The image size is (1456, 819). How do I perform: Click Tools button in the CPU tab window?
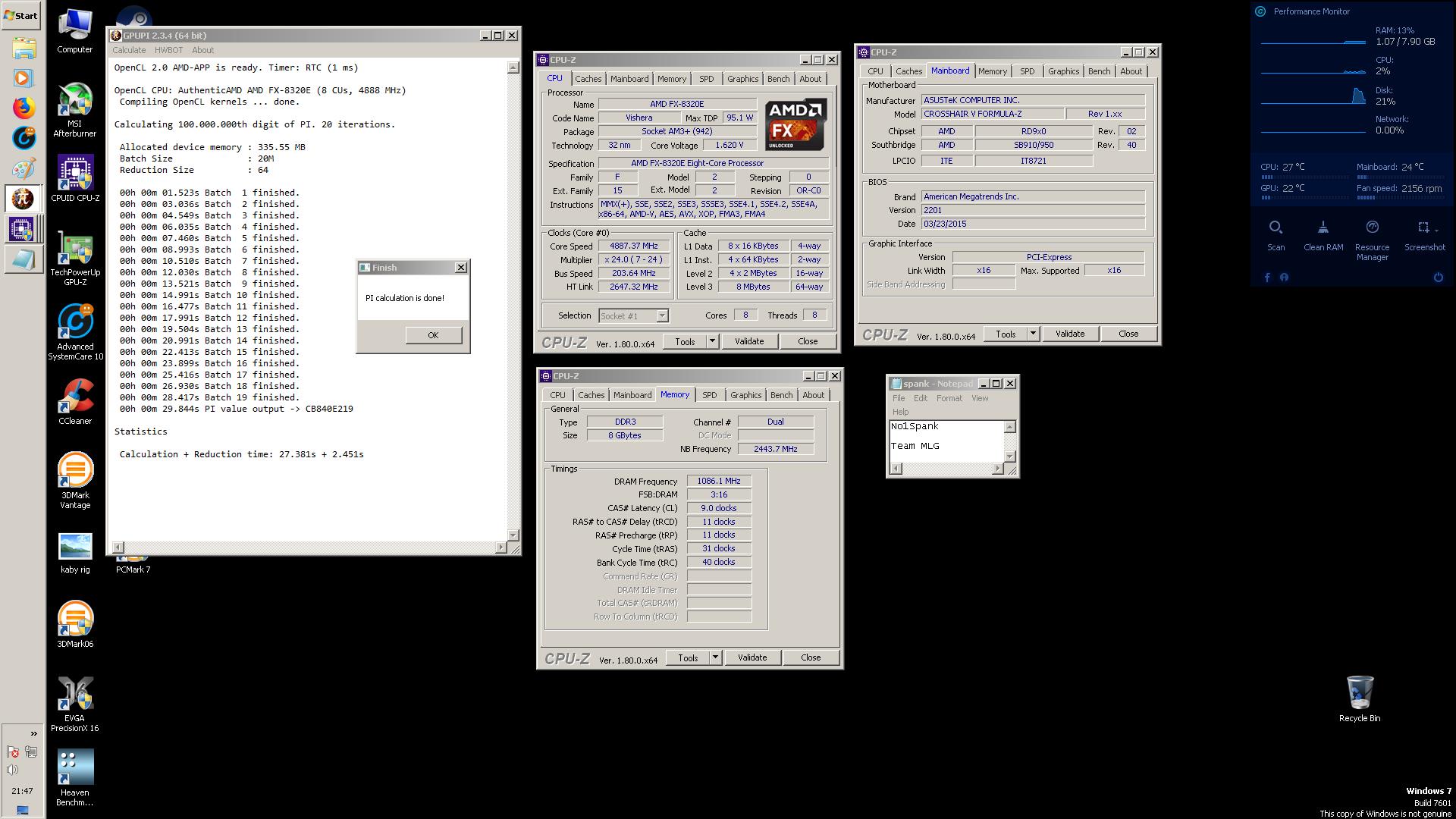pyautogui.click(x=685, y=341)
